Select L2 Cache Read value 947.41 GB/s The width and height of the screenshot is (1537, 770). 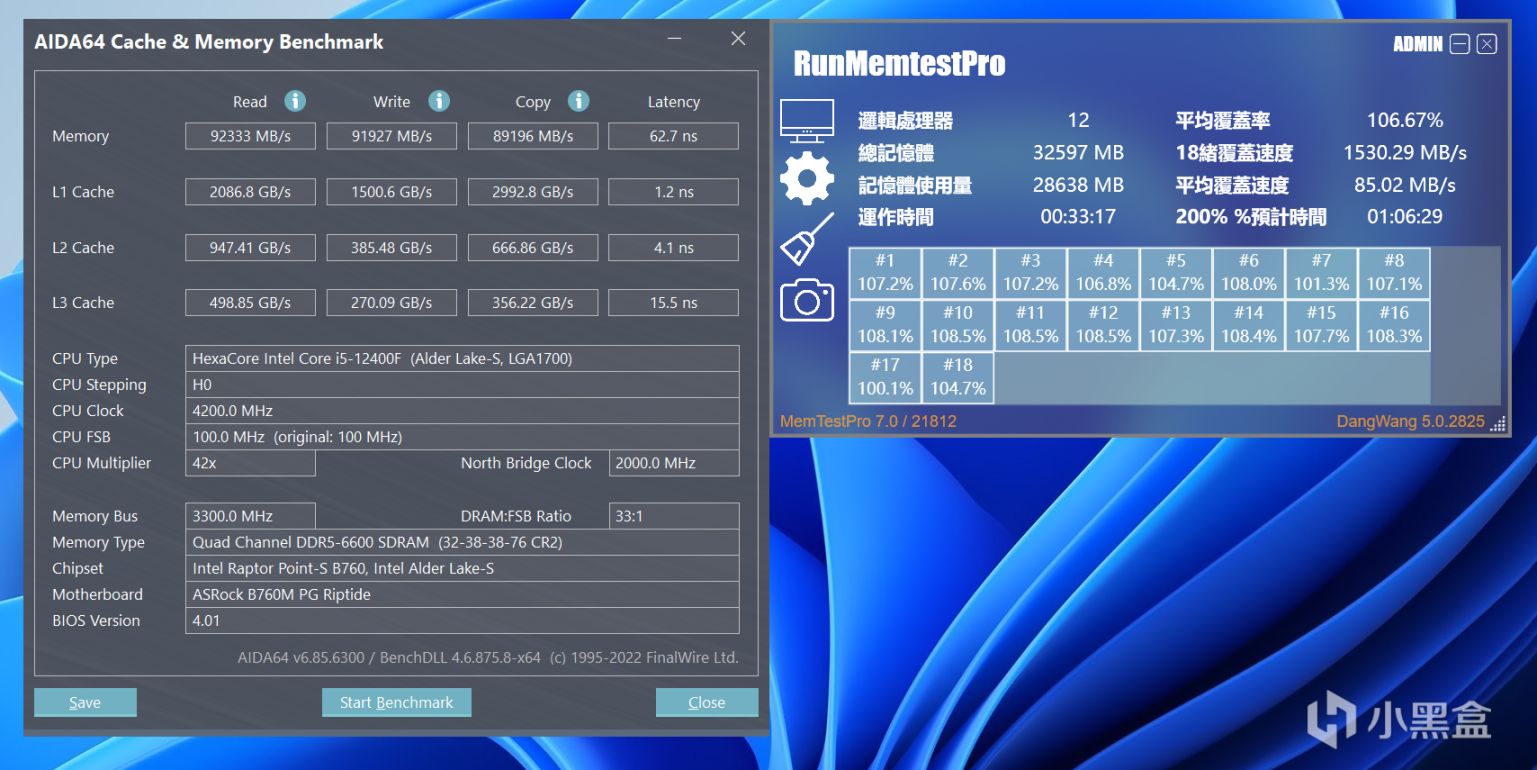[x=250, y=247]
